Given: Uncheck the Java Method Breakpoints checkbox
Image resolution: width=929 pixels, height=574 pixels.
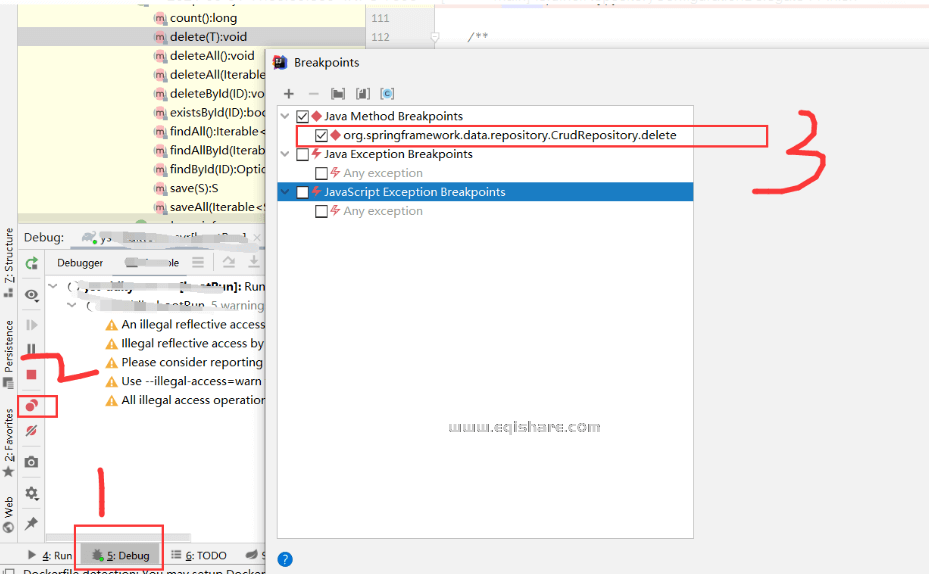Looking at the screenshot, I should (303, 117).
